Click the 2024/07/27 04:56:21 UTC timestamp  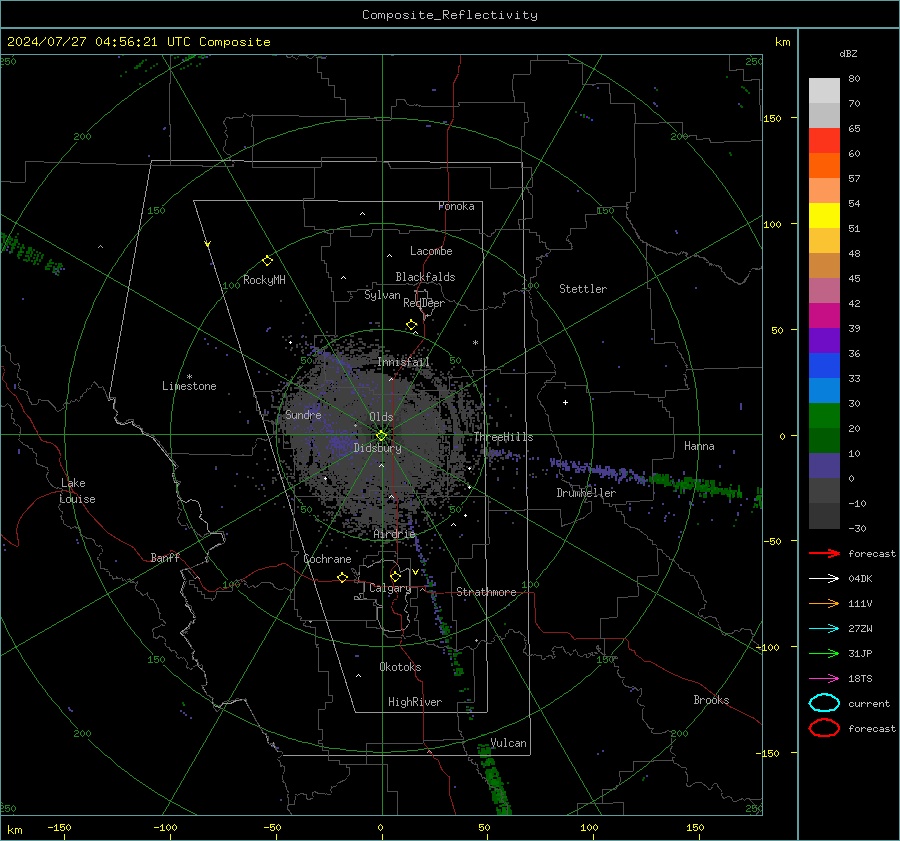pos(98,42)
